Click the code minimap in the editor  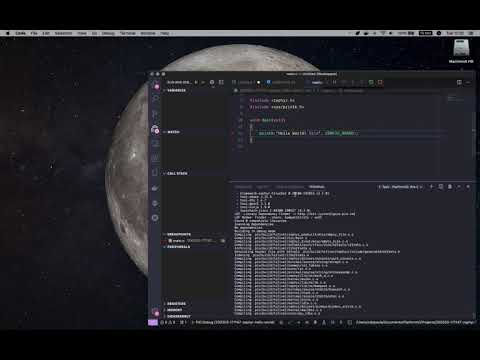click(455, 99)
